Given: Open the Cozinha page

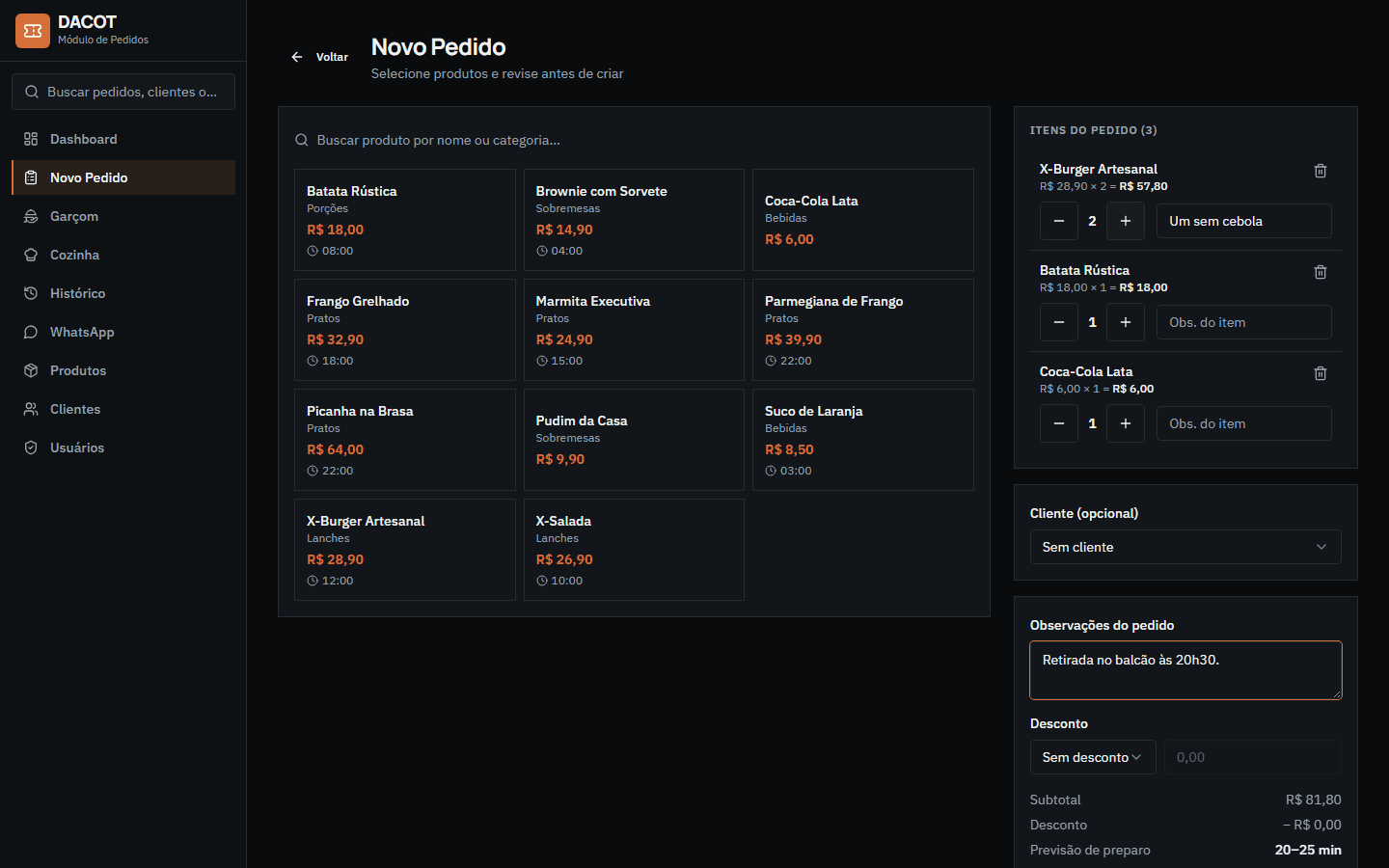Looking at the screenshot, I should pyautogui.click(x=123, y=255).
